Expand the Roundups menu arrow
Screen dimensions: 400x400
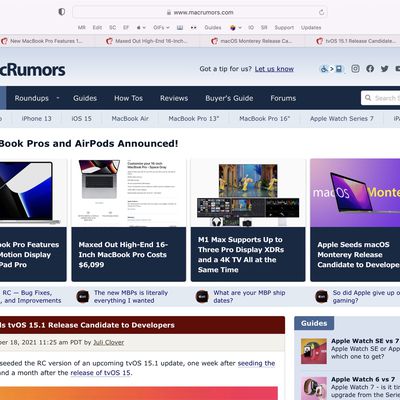click(58, 98)
